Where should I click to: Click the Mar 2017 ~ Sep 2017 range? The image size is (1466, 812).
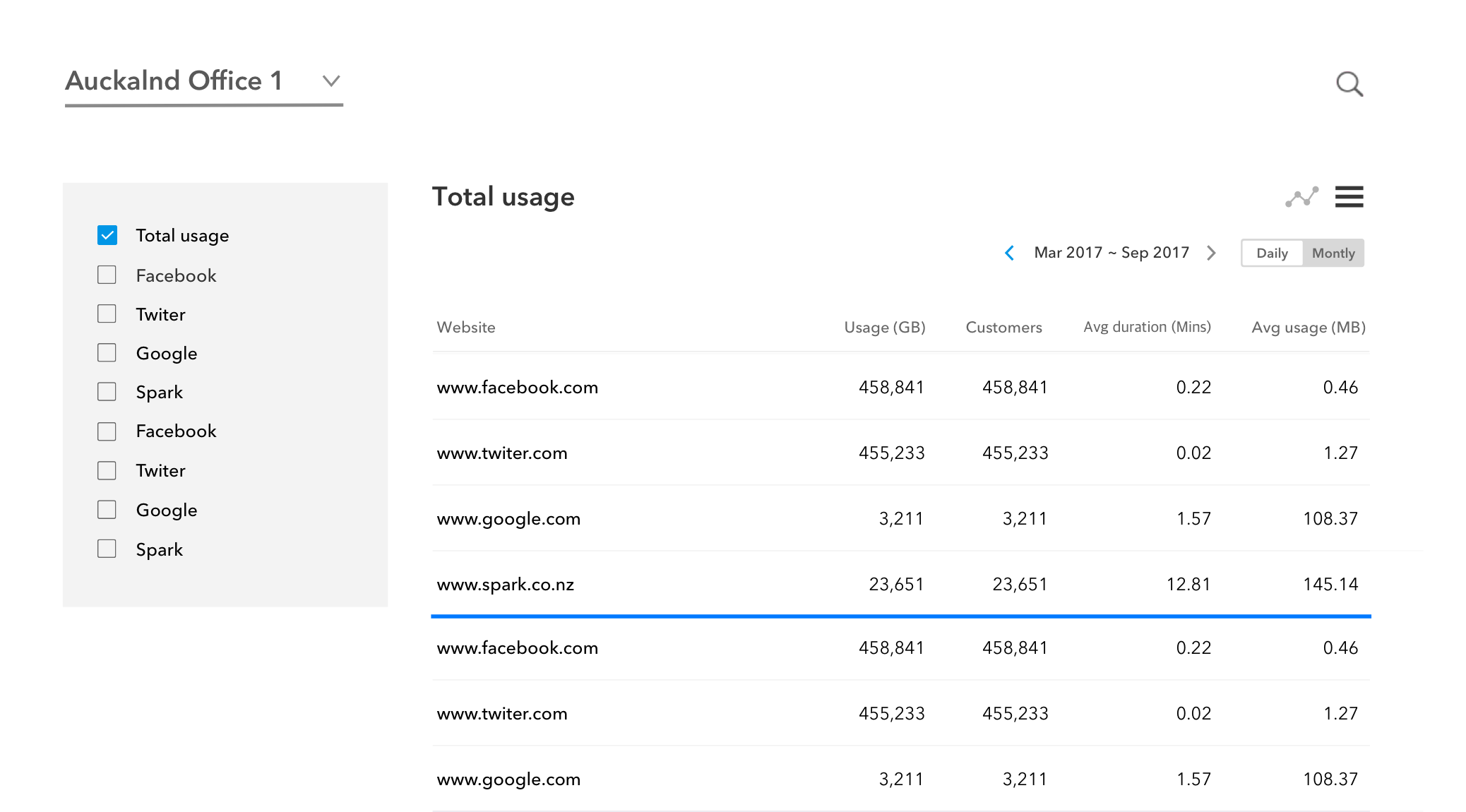(x=1112, y=253)
